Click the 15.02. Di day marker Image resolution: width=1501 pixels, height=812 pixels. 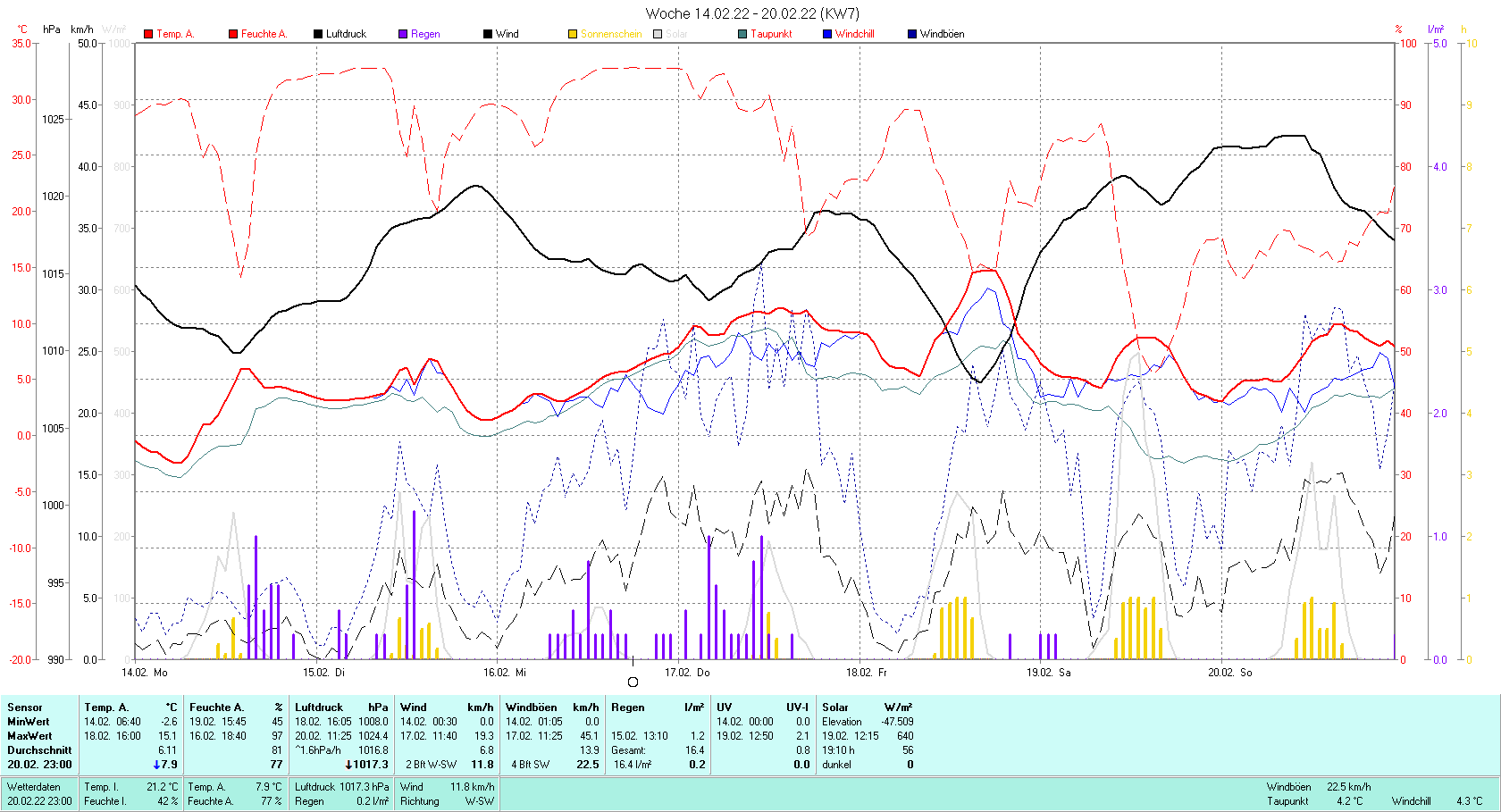[323, 673]
